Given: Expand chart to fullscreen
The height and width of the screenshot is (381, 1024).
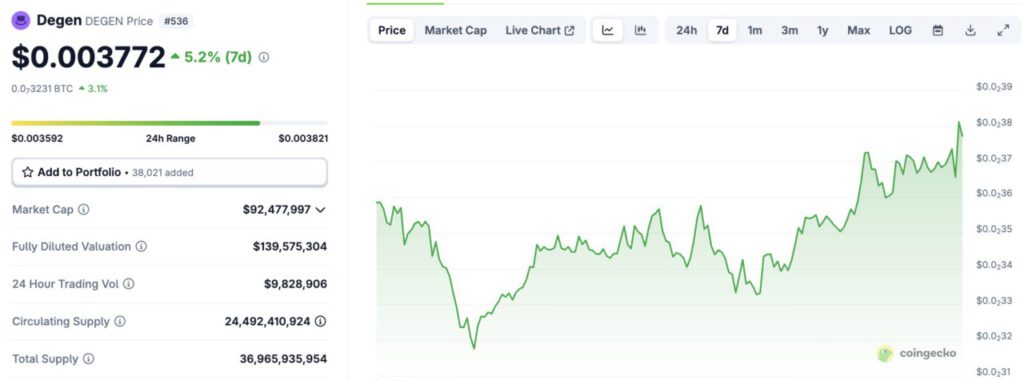Looking at the screenshot, I should [1004, 30].
